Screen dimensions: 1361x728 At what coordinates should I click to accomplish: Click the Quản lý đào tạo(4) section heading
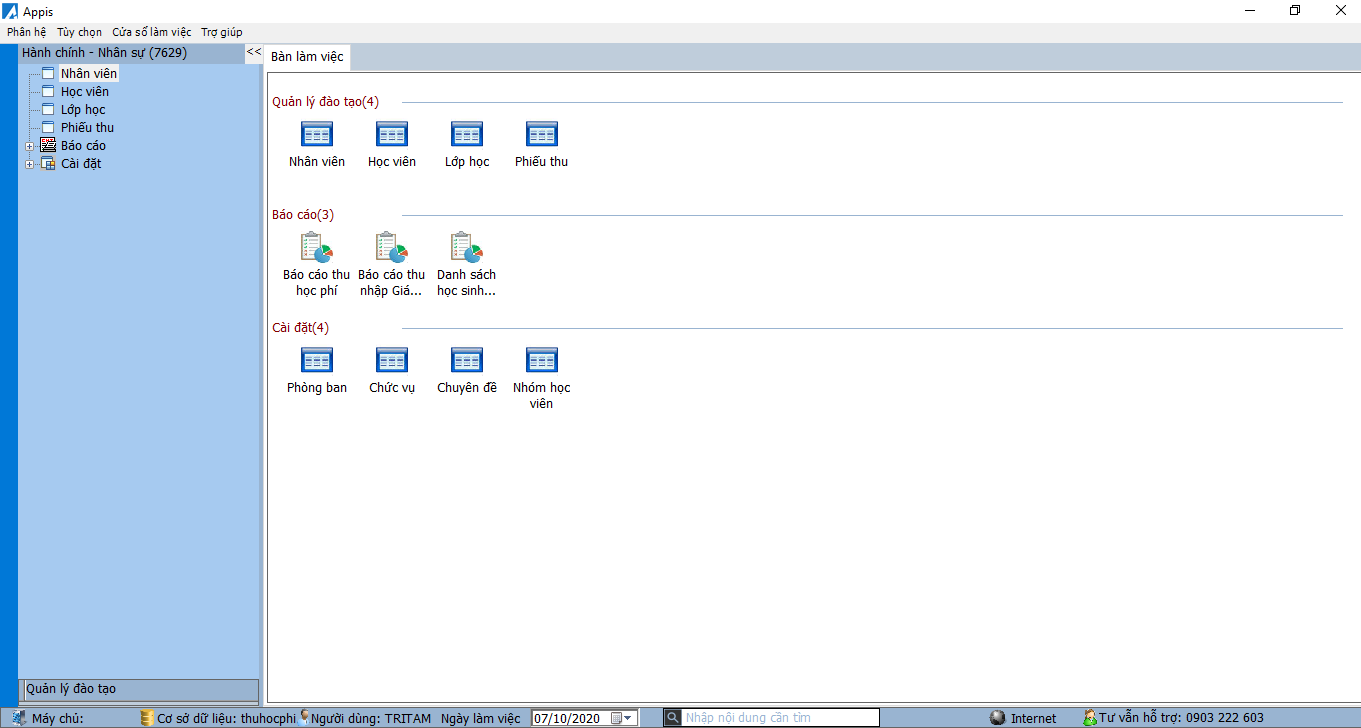click(326, 101)
